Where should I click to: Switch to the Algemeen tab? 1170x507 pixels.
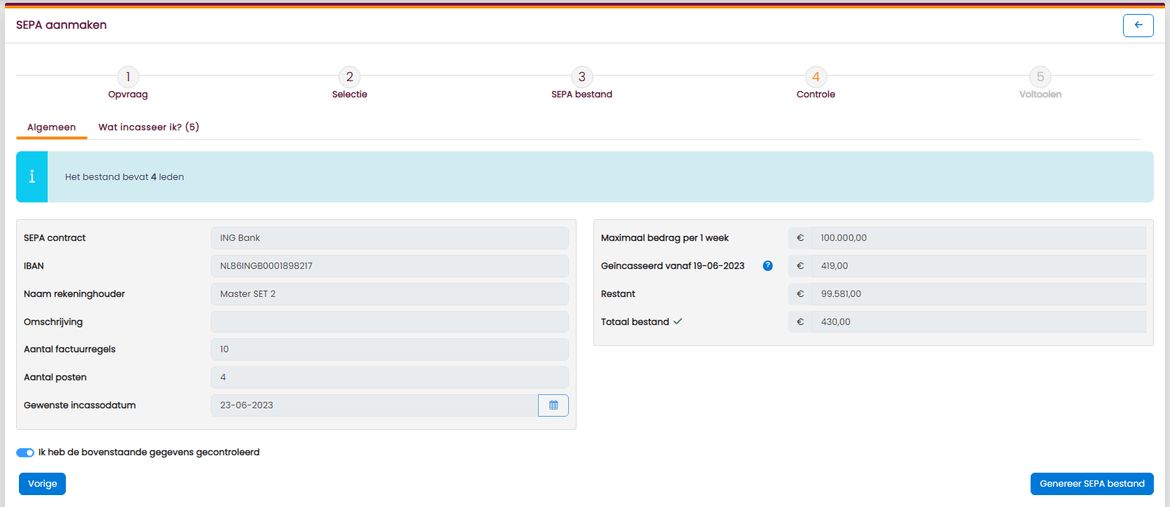[51, 128]
